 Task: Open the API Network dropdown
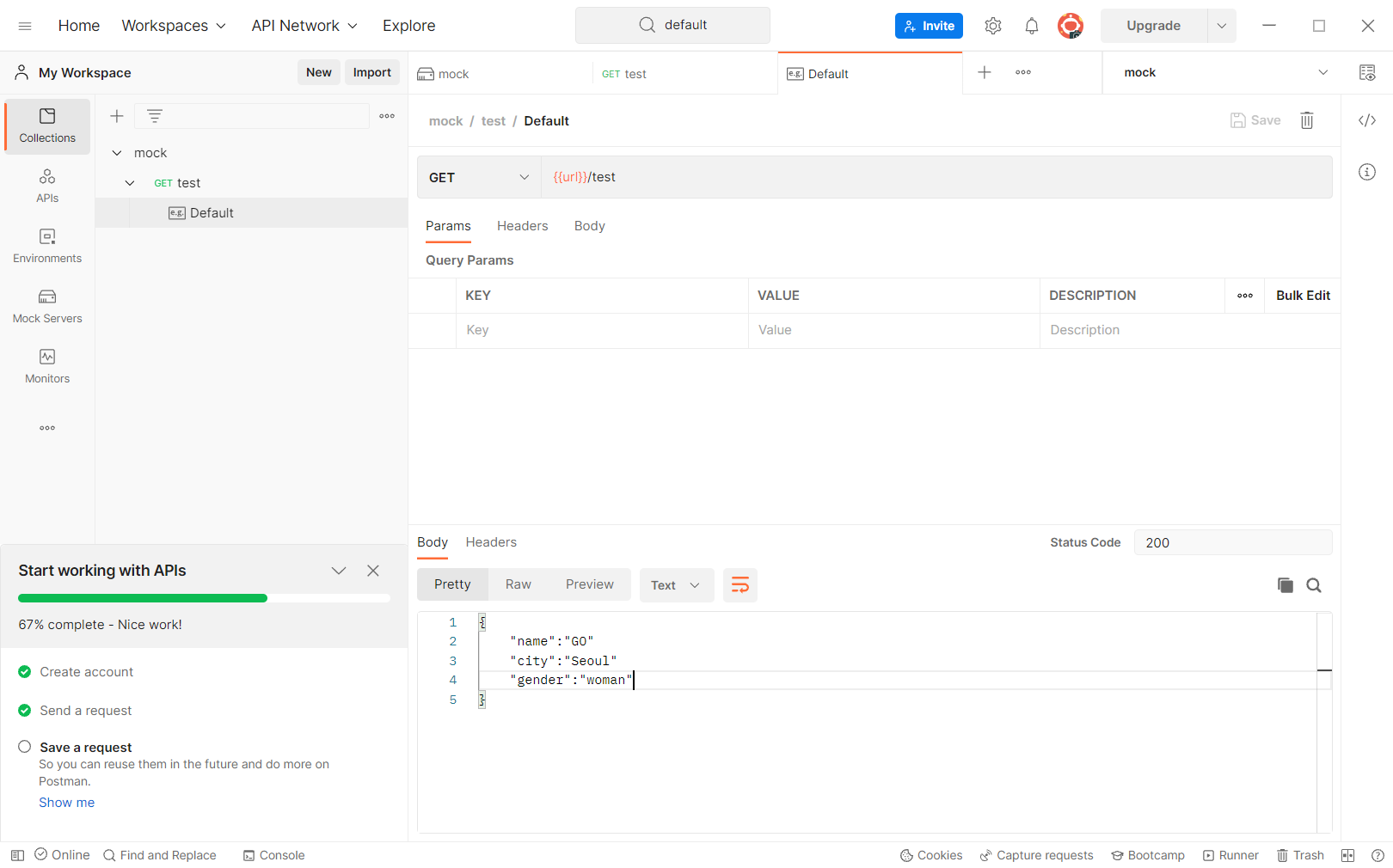coord(304,26)
